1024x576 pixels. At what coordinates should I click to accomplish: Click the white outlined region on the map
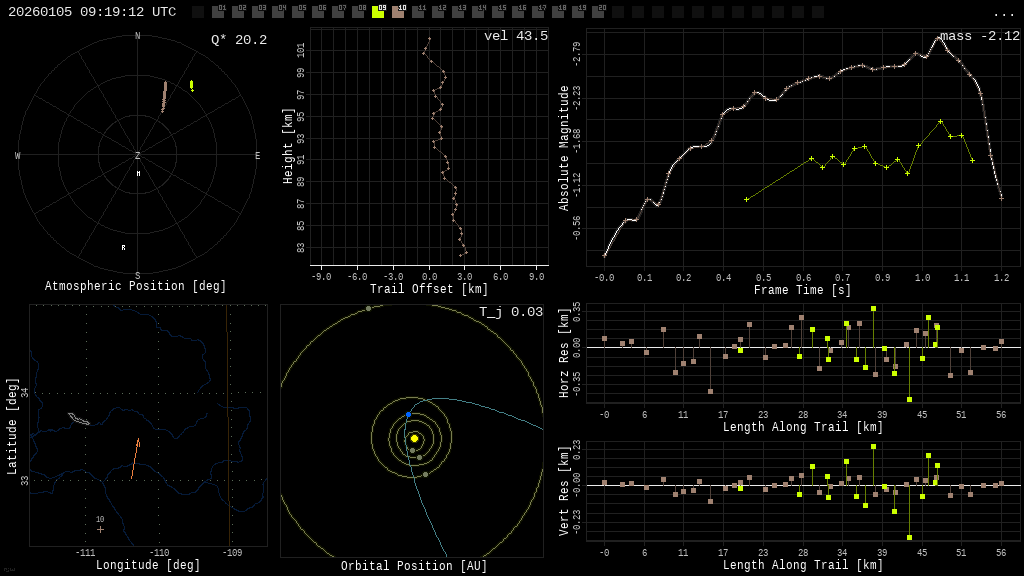click(x=78, y=418)
